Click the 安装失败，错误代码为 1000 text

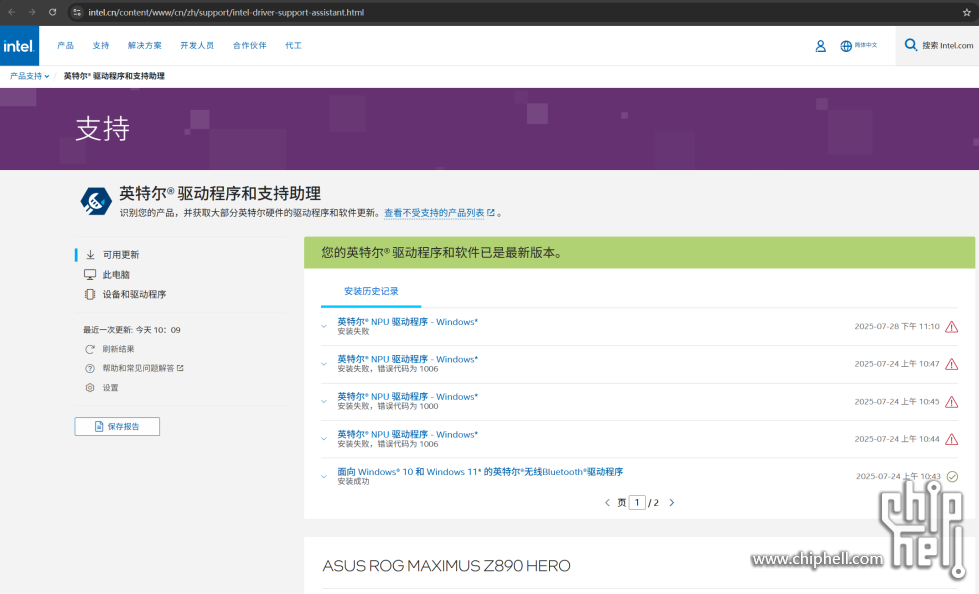pos(388,407)
